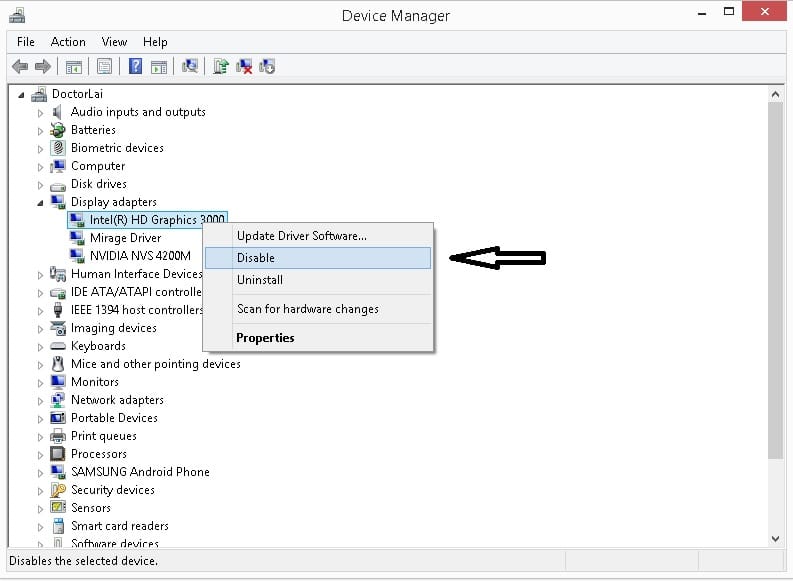Click the Imaging devices camera icon
The width and height of the screenshot is (793, 581).
pyautogui.click(x=58, y=328)
